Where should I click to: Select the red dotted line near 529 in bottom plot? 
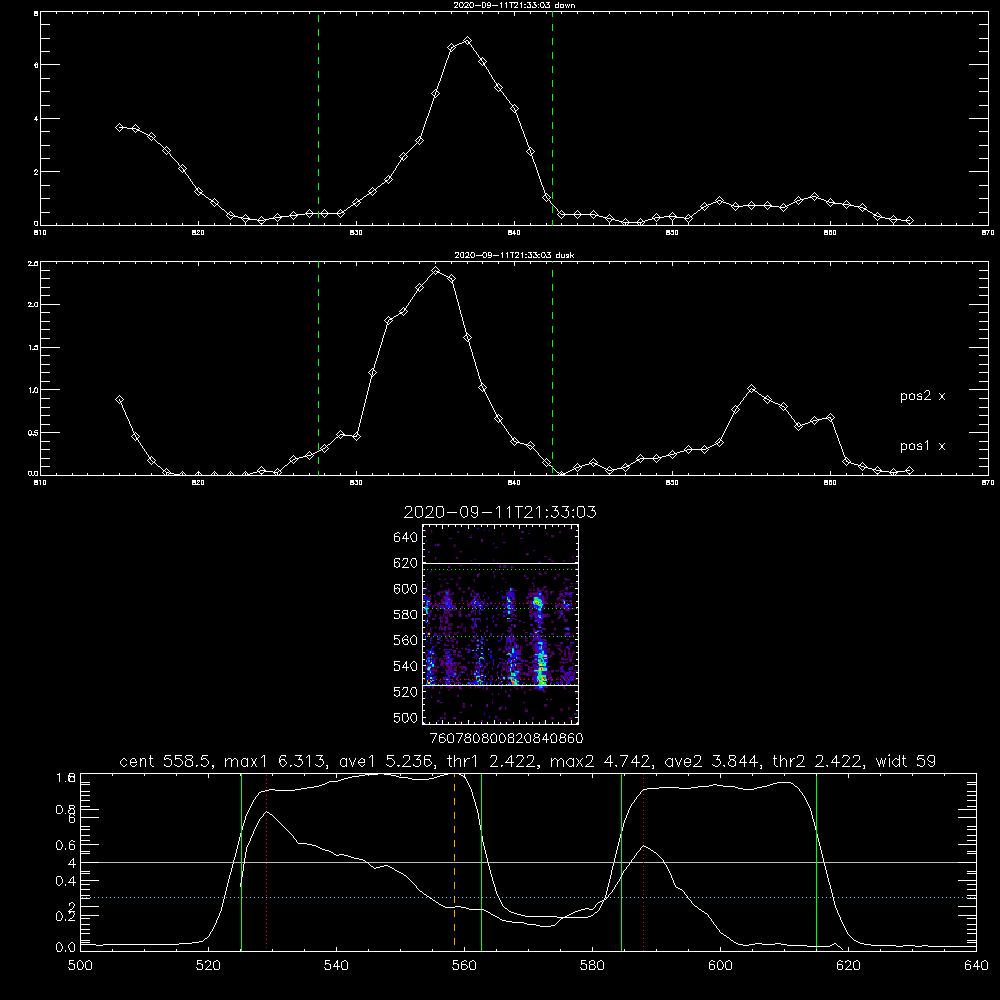tap(267, 861)
